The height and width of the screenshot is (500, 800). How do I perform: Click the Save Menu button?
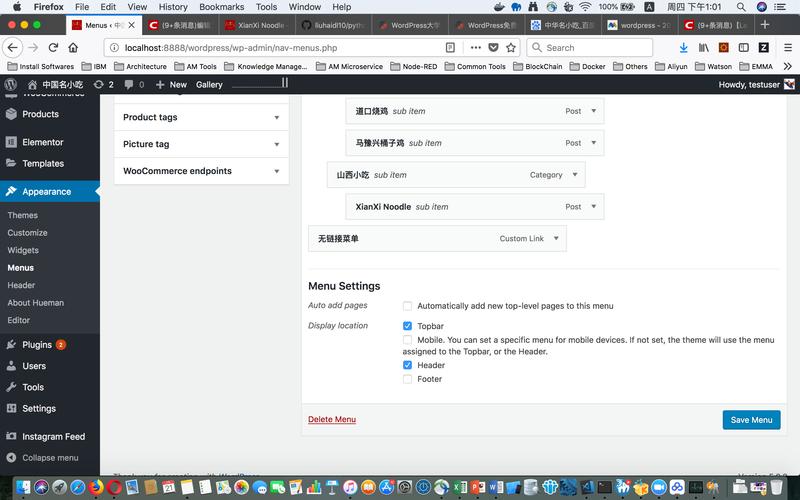[x=751, y=420]
